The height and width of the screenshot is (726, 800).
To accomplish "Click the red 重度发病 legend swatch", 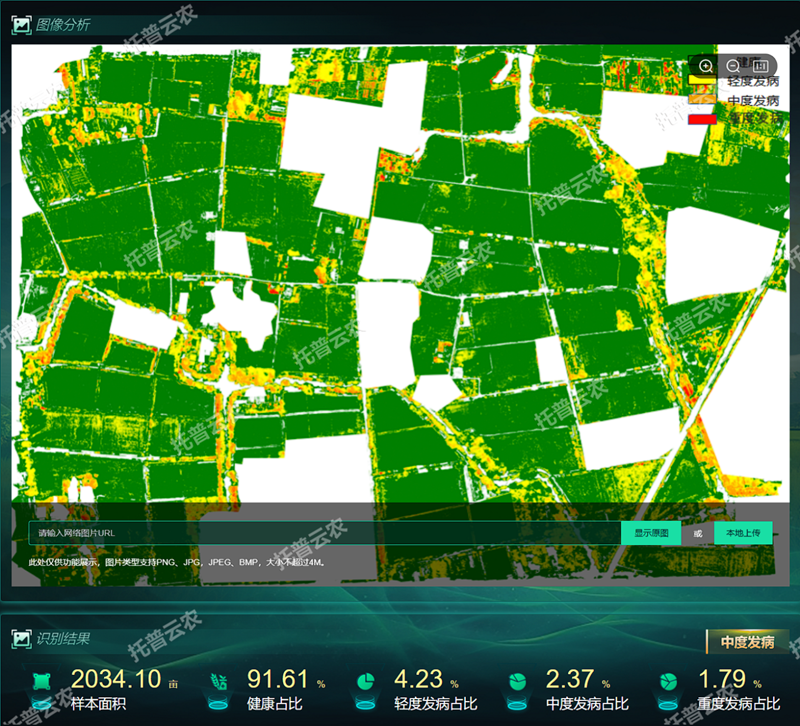I will [x=704, y=119].
